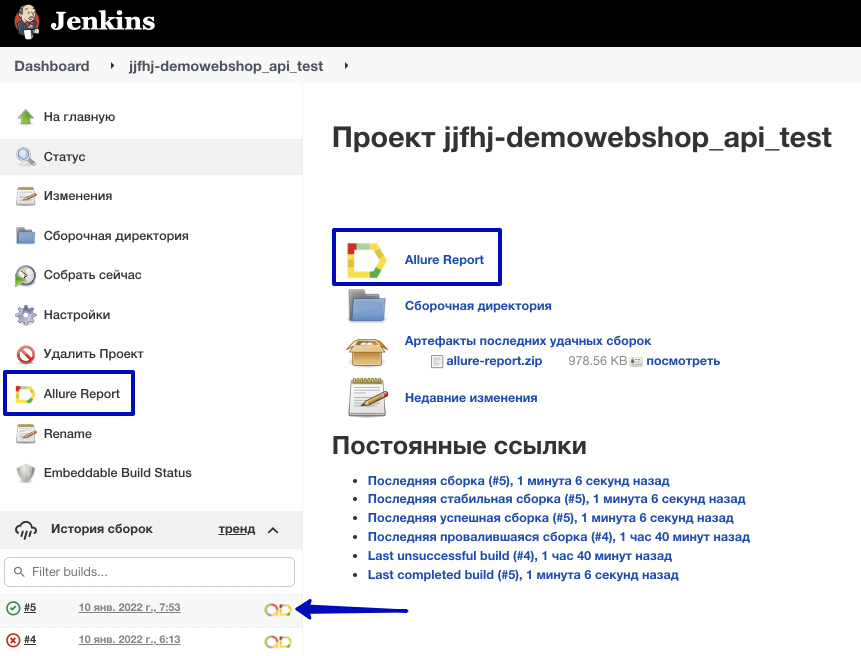Image resolution: width=861 pixels, height=656 pixels.
Task: Open Last unsuccessful build (#4) permalink
Action: pyautogui.click(x=519, y=556)
